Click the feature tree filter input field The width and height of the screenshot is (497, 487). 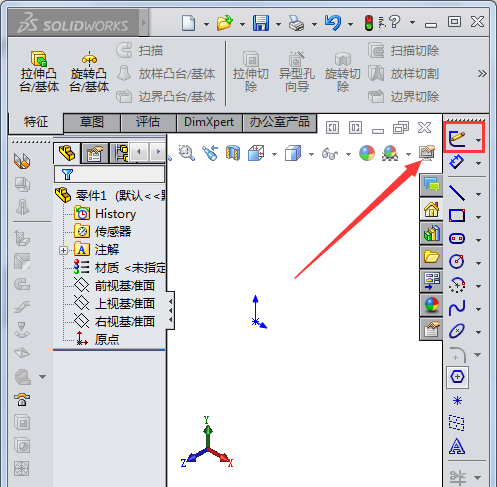point(109,174)
